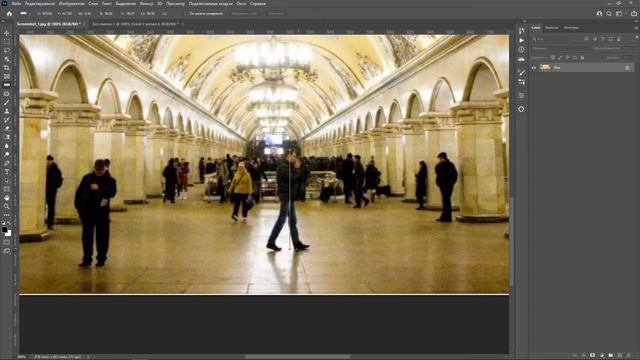Open the Fill value dropdown
The image size is (640, 360).
[627, 58]
